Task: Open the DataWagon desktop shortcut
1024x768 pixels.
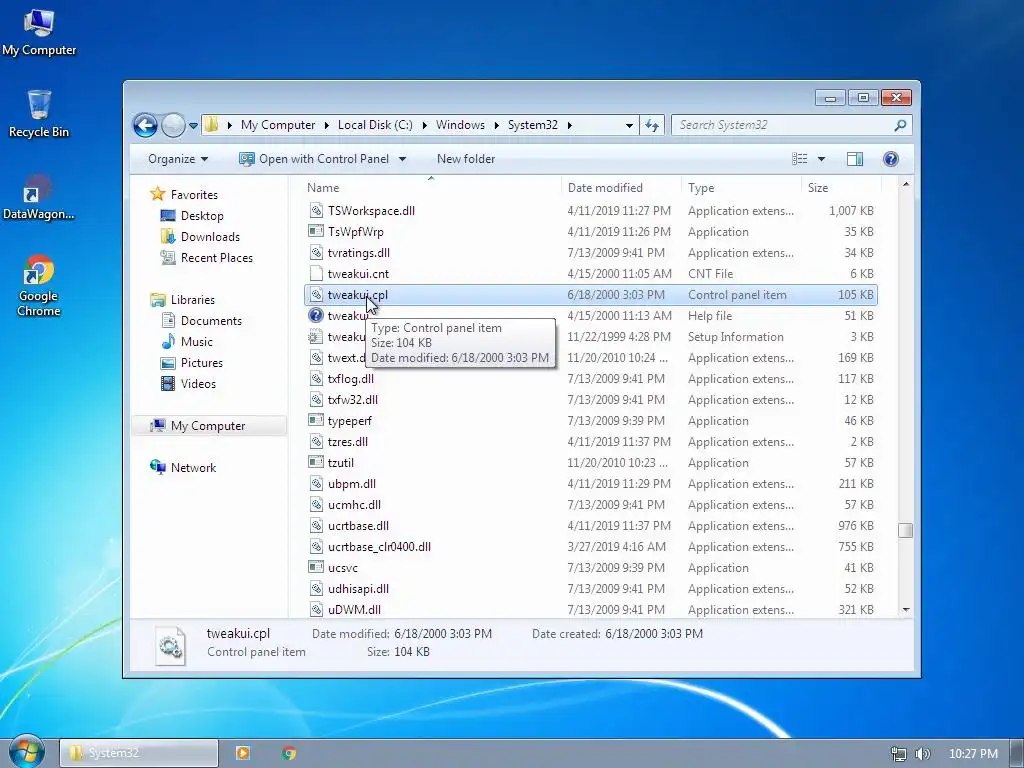Action: coord(39,197)
